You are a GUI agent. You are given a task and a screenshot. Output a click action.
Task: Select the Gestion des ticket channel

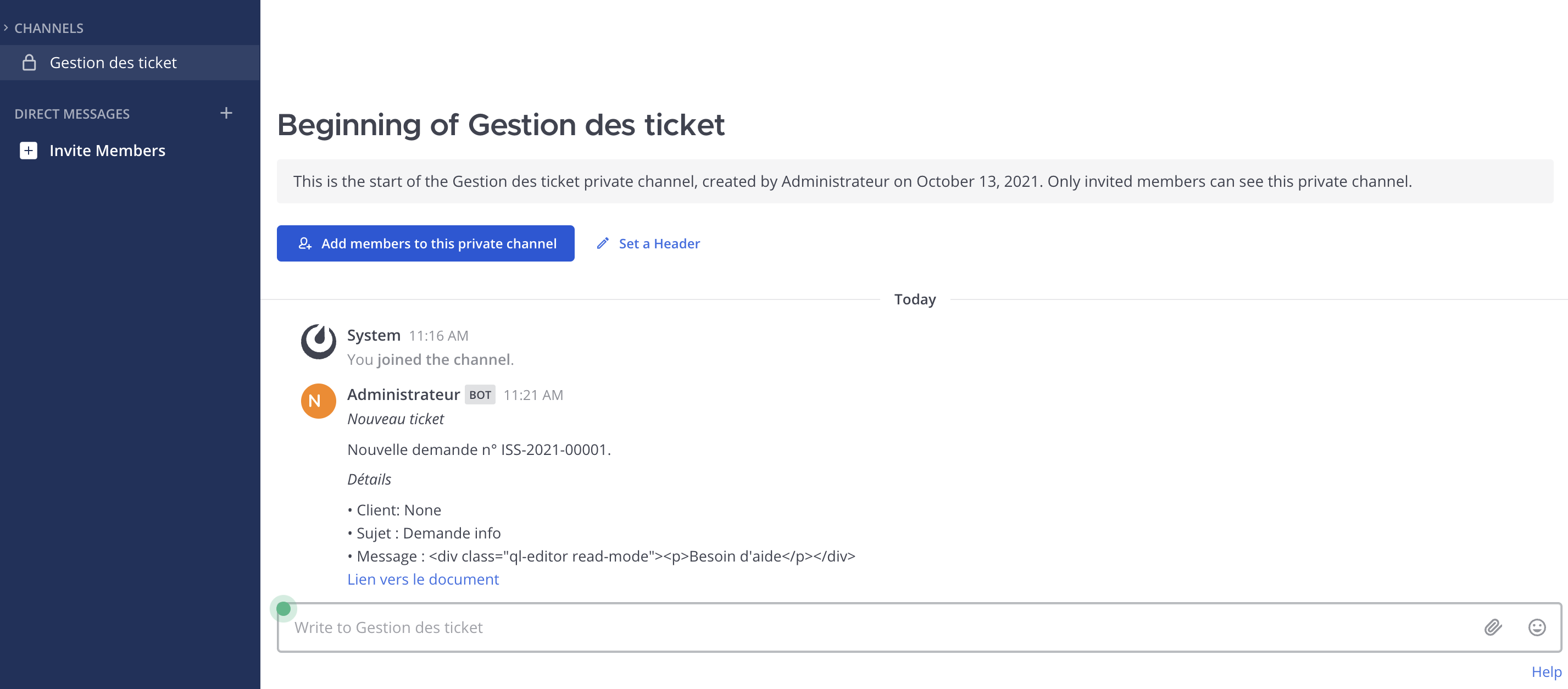[x=113, y=62]
